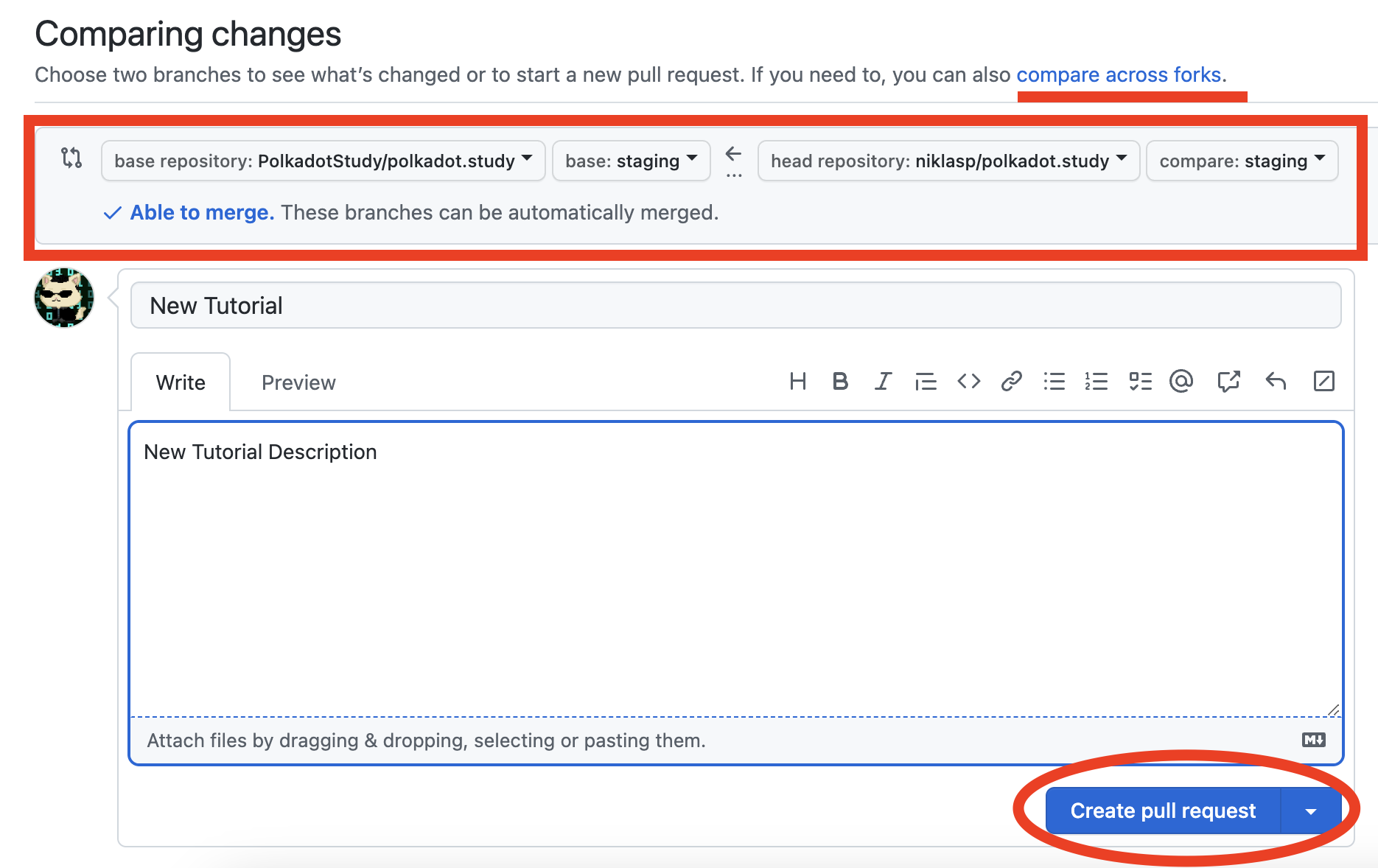Viewport: 1378px width, 868px height.
Task: Open Markdown help from the editor footer
Action: [1313, 741]
